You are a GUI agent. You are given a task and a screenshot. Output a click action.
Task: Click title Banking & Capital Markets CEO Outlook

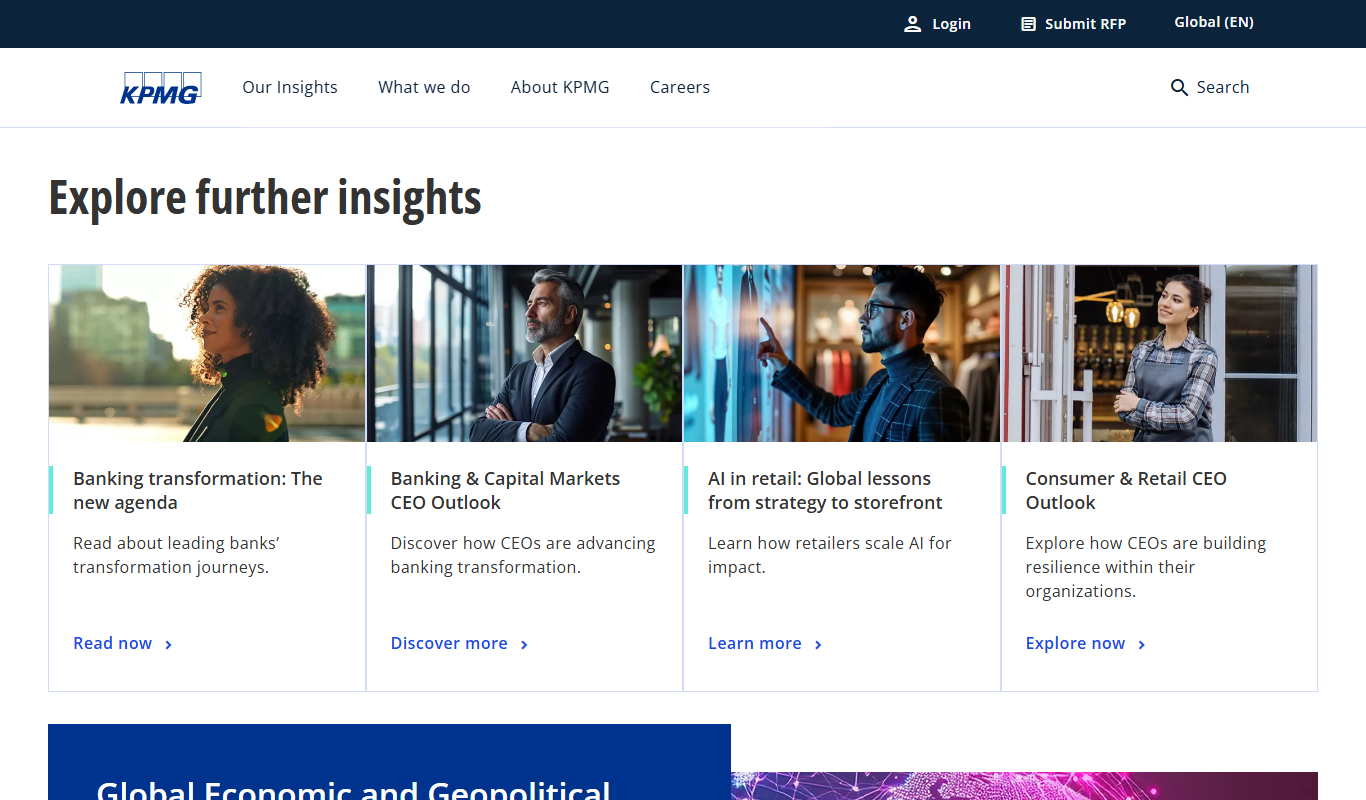[505, 490]
